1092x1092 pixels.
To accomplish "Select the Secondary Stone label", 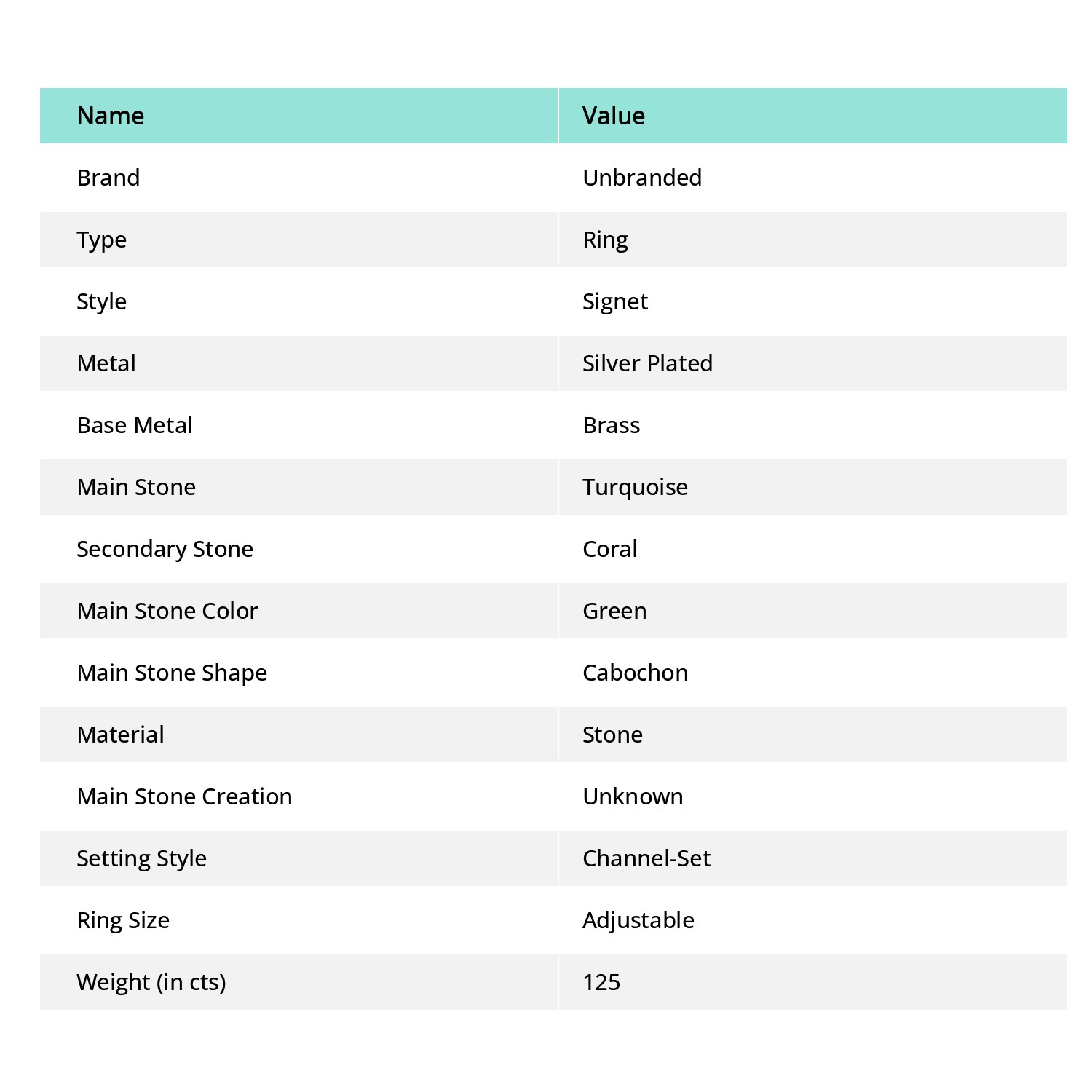I will 165,549.
